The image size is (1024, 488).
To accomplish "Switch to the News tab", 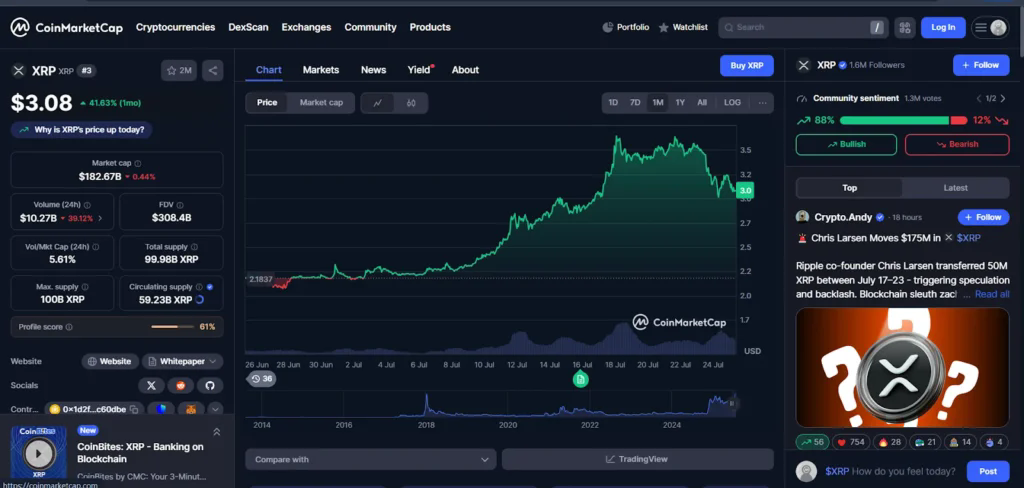I will 374,70.
